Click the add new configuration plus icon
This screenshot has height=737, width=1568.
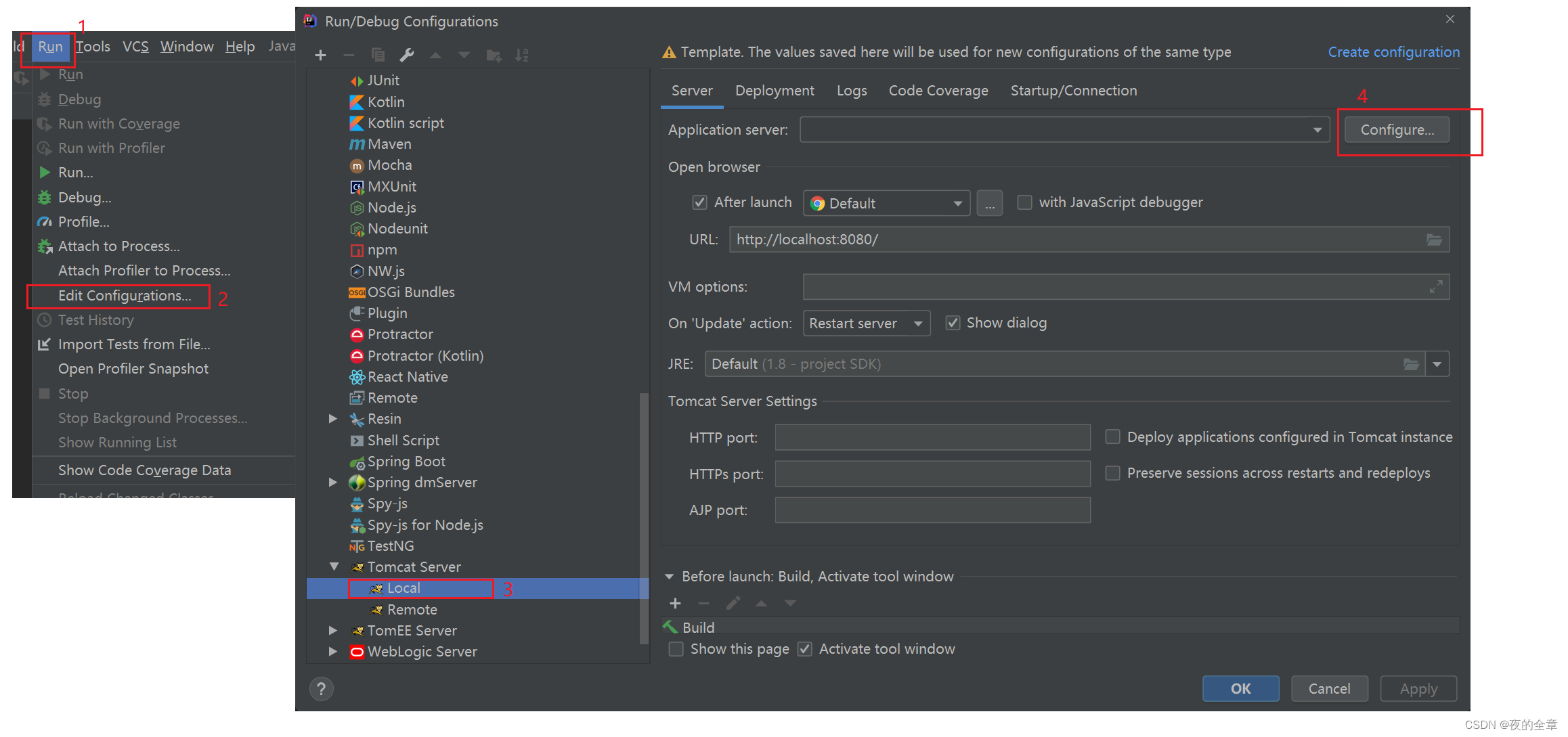321,55
